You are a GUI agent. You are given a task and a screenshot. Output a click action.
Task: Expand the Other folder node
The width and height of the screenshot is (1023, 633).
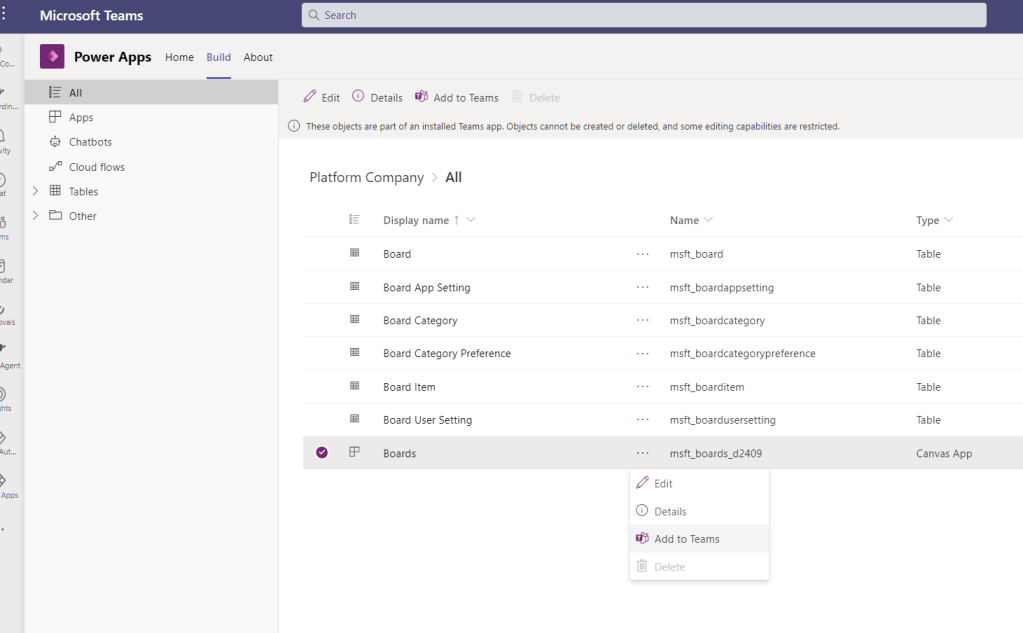coord(36,216)
